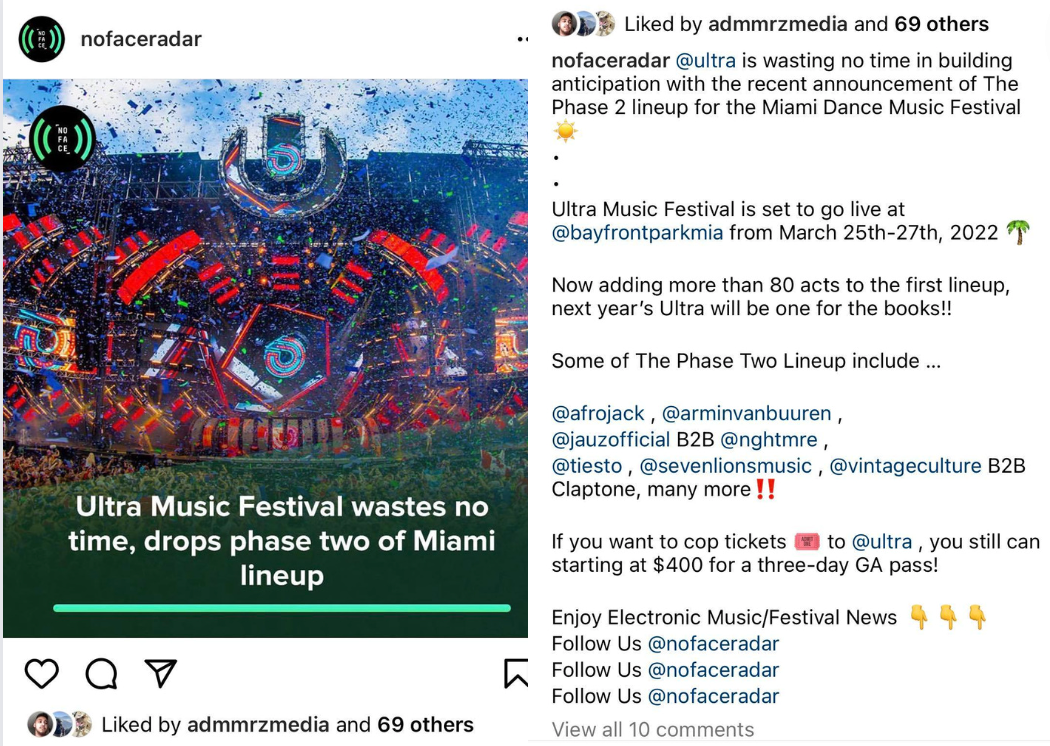Image resolution: width=1050 pixels, height=746 pixels.
Task: Open the @vintageculture profile mention
Action: click(x=905, y=465)
